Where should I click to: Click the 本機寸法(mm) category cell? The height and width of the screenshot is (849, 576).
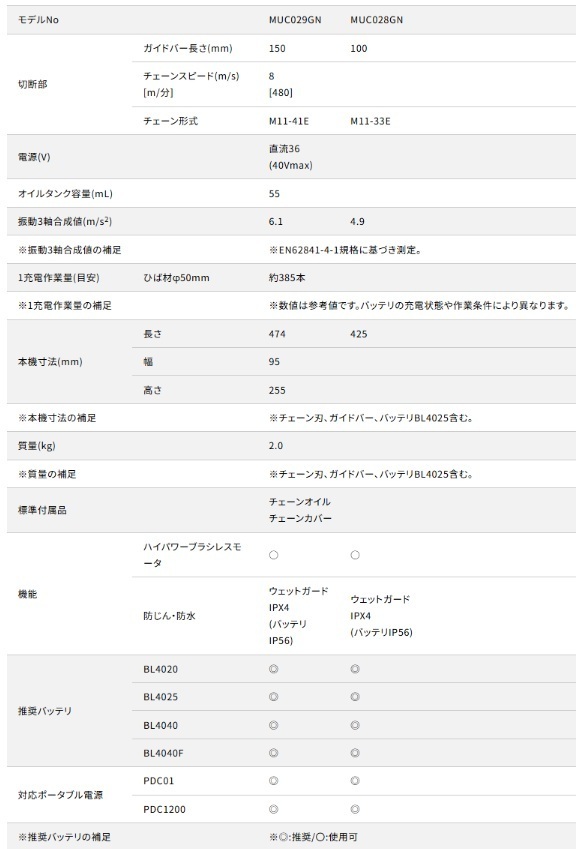(50, 362)
